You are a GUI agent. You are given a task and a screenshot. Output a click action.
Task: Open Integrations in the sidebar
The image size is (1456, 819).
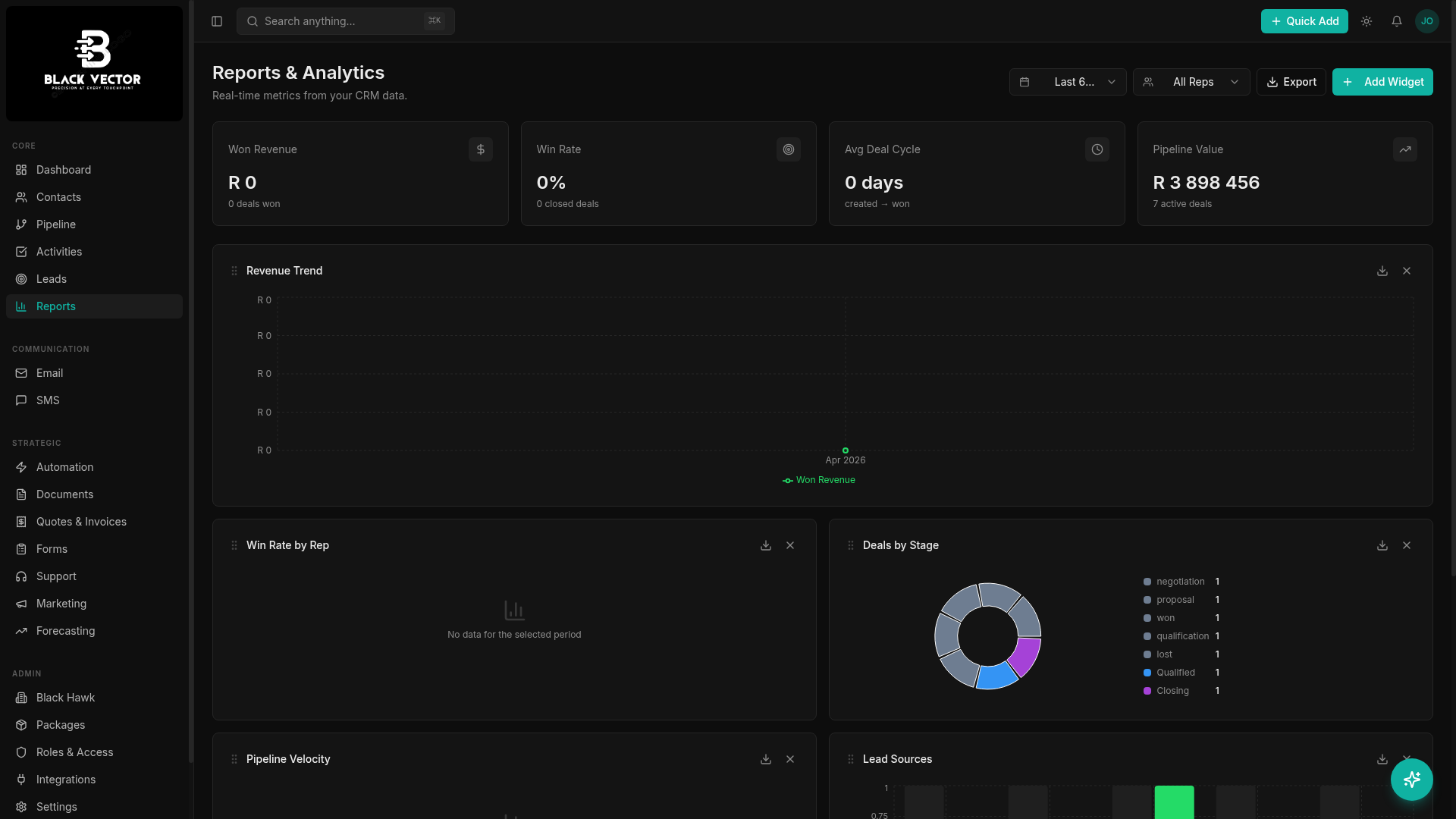(x=94, y=780)
